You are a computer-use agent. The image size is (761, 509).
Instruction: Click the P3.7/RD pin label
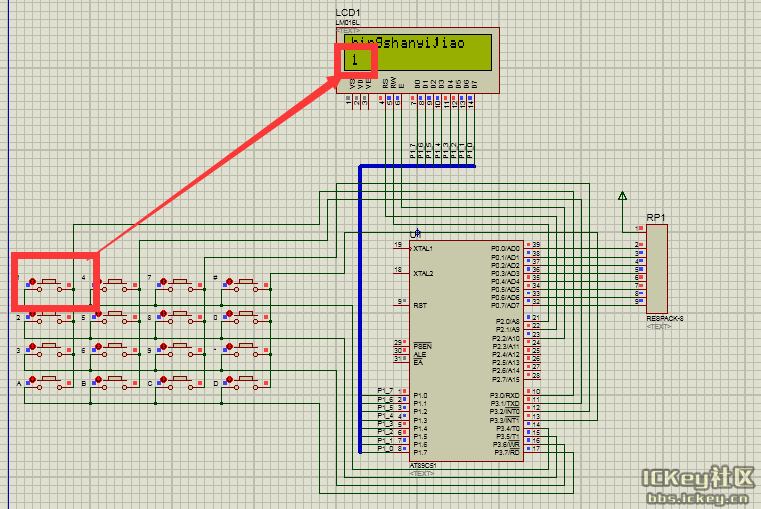click(x=507, y=452)
